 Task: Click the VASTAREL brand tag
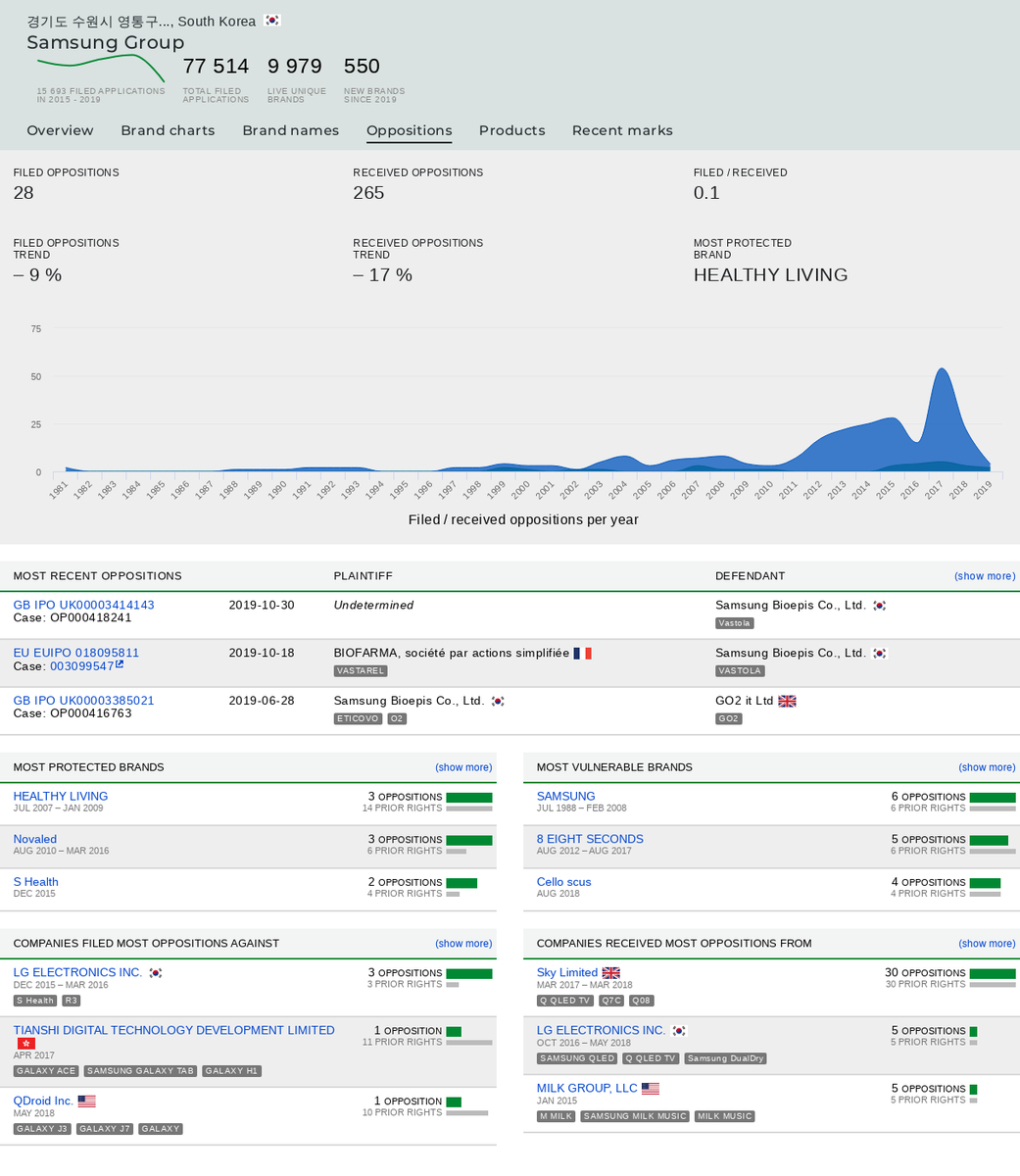[x=361, y=671]
